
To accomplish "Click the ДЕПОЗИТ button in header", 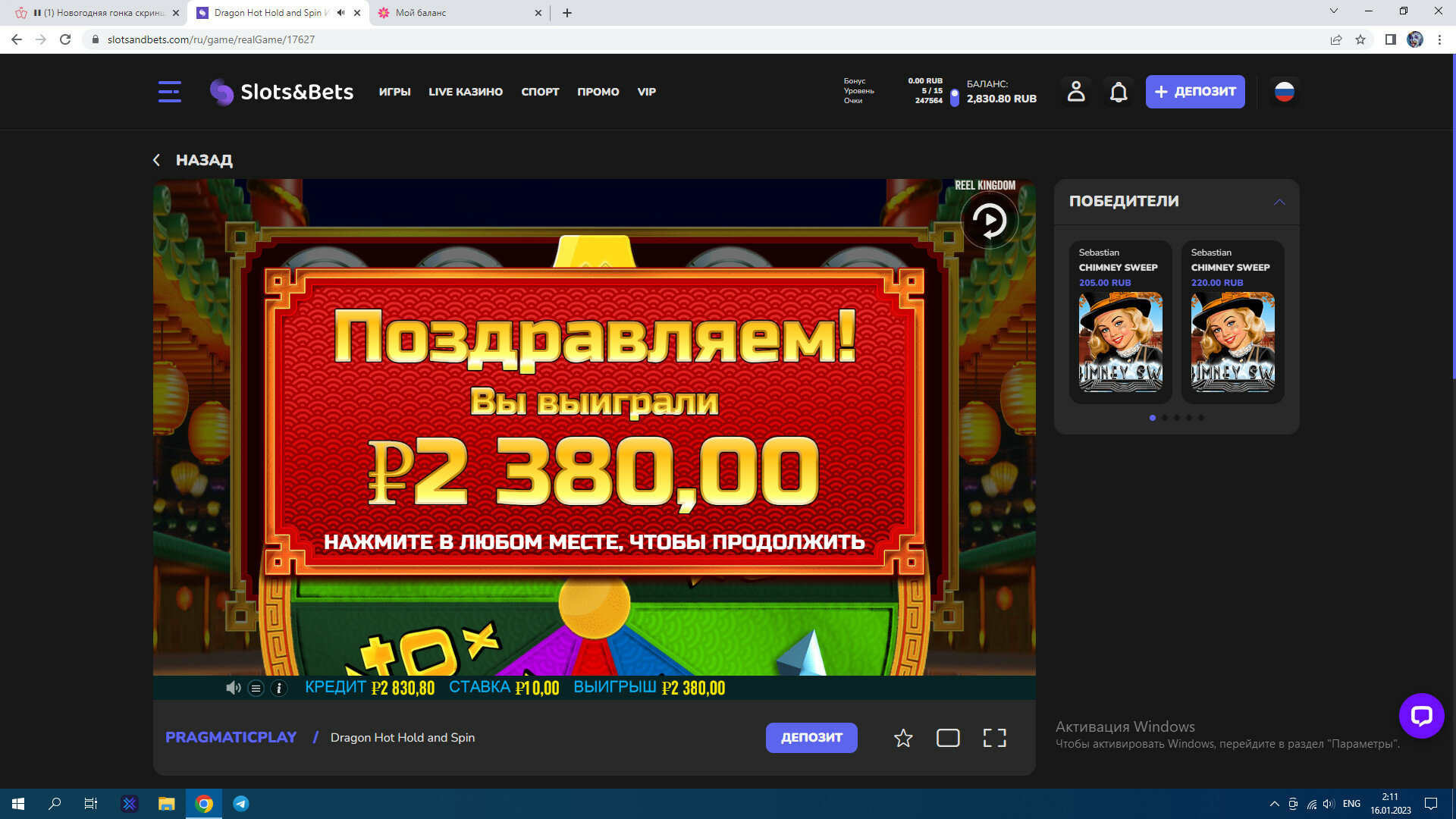I will [x=1194, y=92].
